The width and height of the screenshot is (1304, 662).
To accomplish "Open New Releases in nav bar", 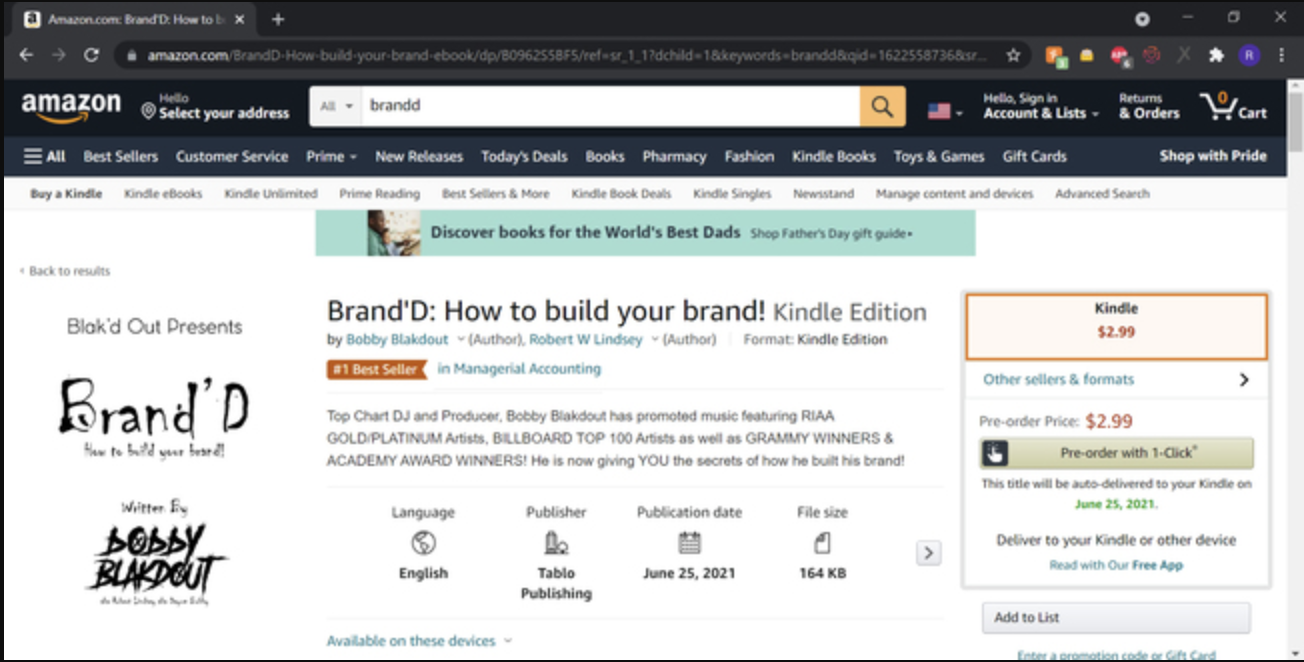I will coord(419,156).
